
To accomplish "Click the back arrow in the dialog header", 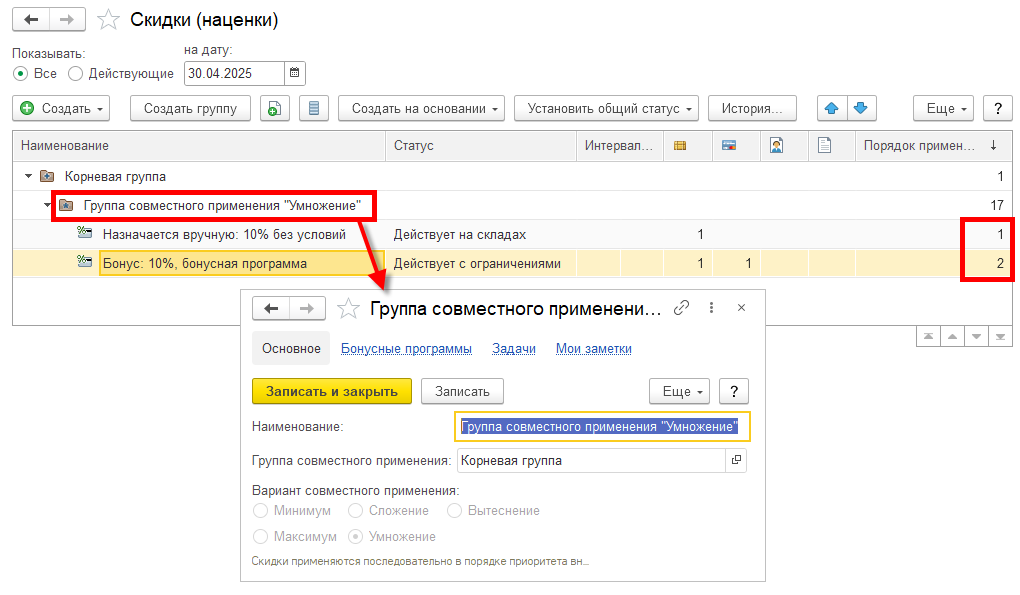I will tap(270, 308).
